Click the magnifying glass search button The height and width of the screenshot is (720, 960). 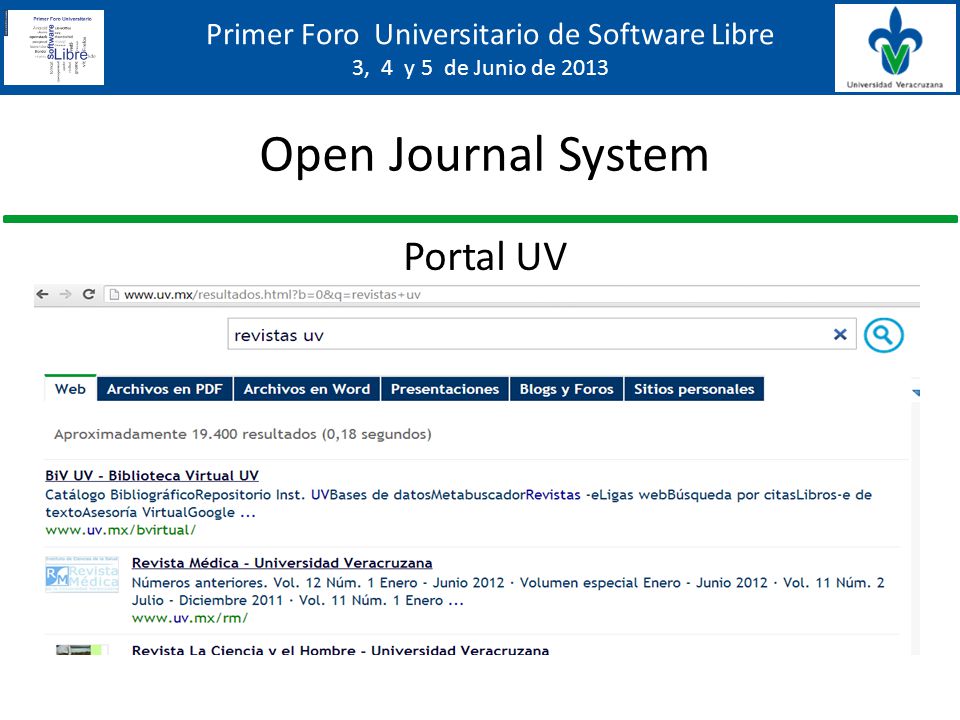click(883, 335)
